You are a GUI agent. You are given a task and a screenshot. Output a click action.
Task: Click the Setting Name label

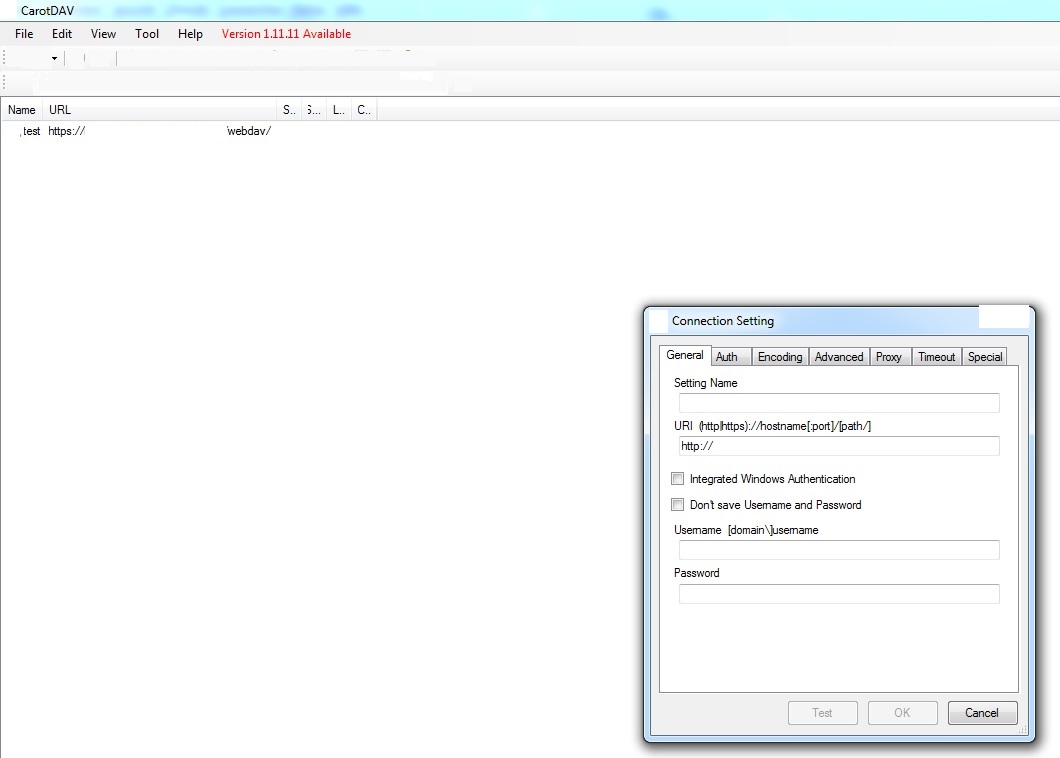705,383
